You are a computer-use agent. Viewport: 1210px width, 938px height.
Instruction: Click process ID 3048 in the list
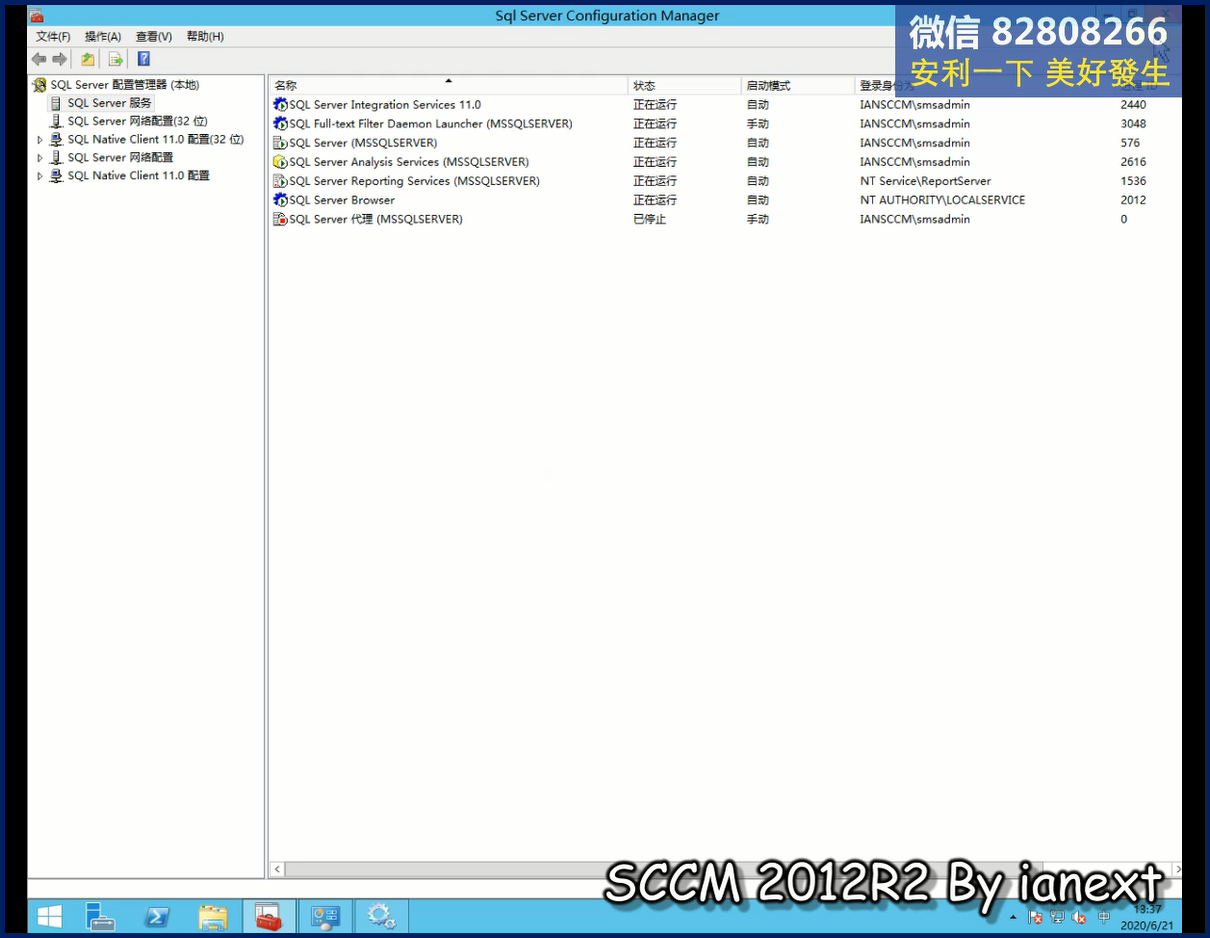click(1133, 124)
